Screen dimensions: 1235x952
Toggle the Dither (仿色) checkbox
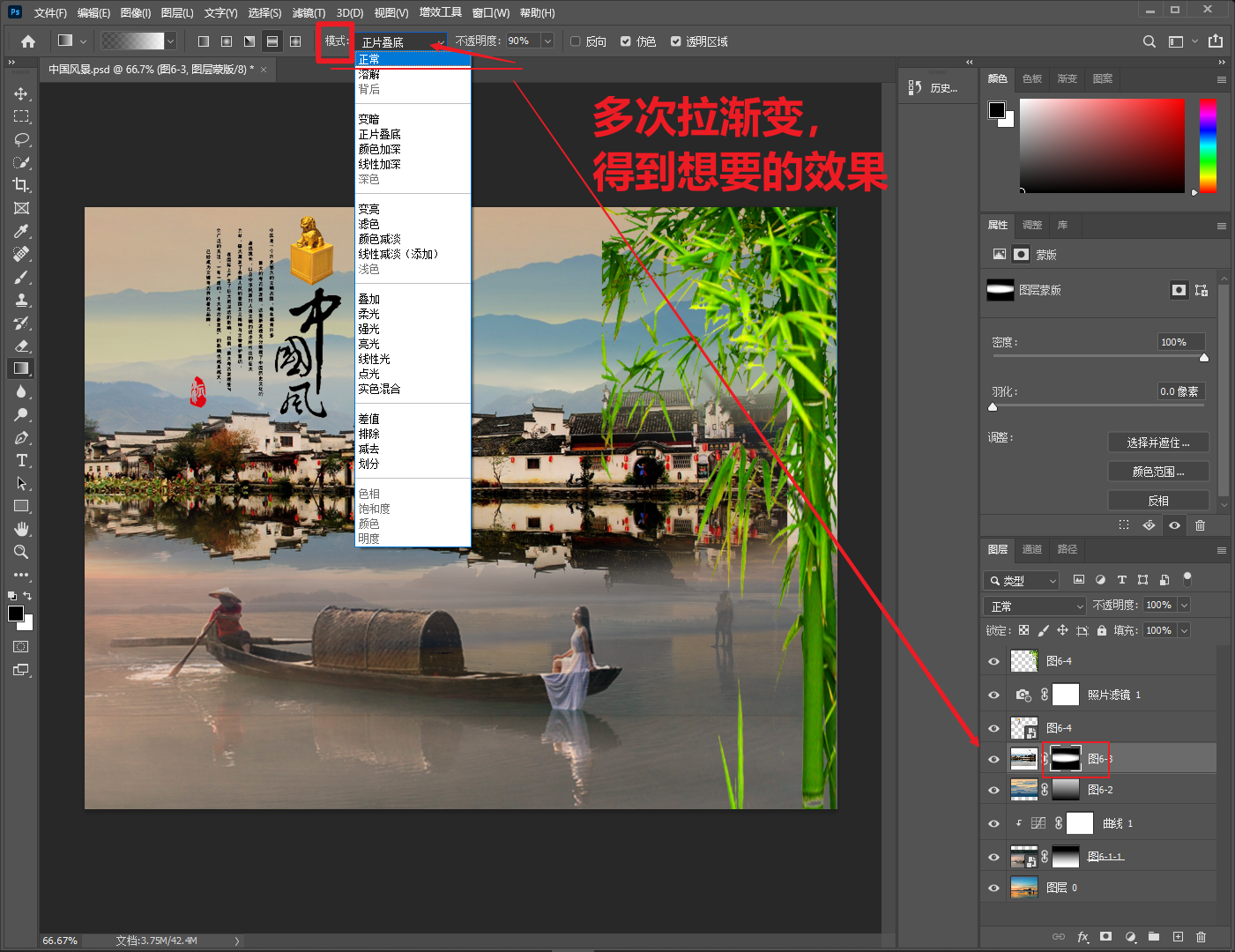(626, 41)
